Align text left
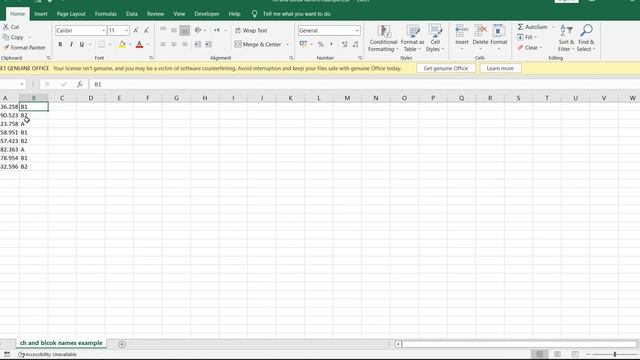Screen dimensions: 640x360 [163, 44]
